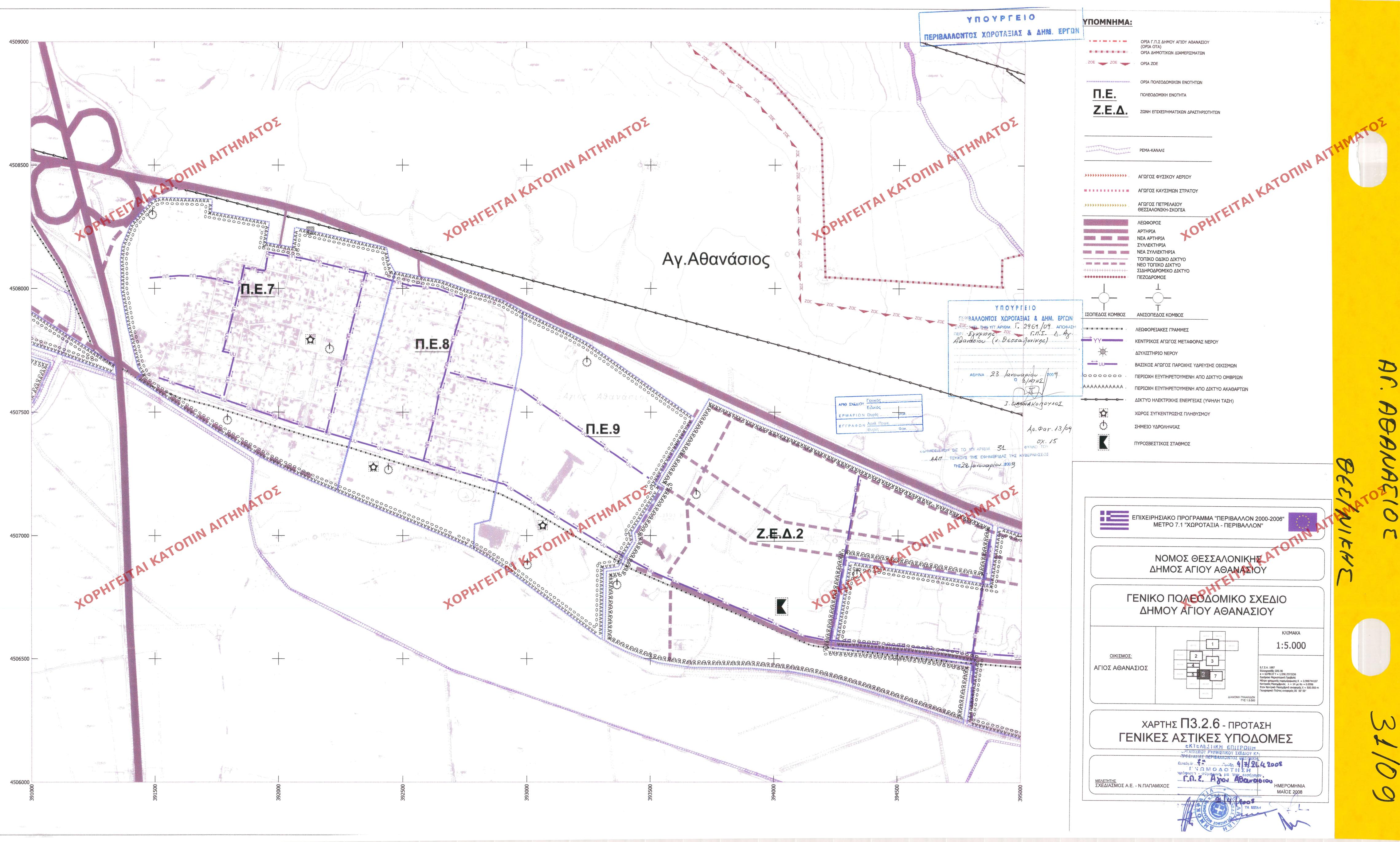The height and width of the screenshot is (842, 1400).
Task: Click the Π.Ε.7 district label on the map
Action: coord(257,289)
